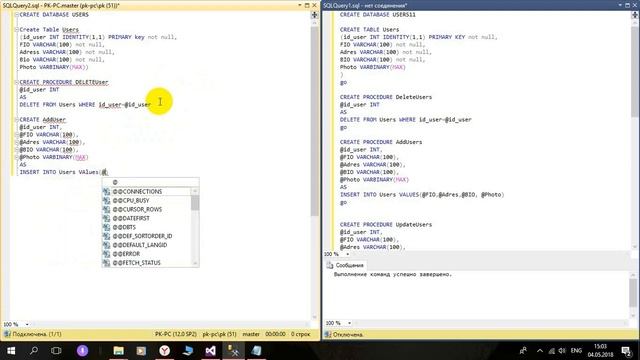
Task: Open the Windows Start menu
Action: [x=11, y=351]
